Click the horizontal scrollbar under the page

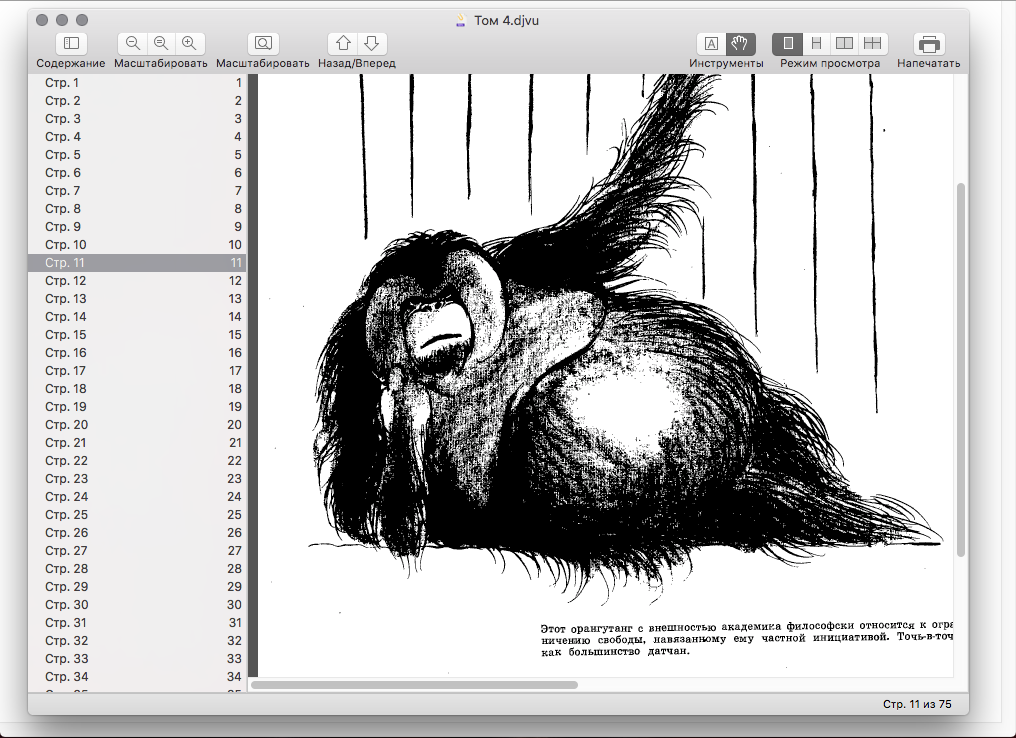[x=415, y=685]
